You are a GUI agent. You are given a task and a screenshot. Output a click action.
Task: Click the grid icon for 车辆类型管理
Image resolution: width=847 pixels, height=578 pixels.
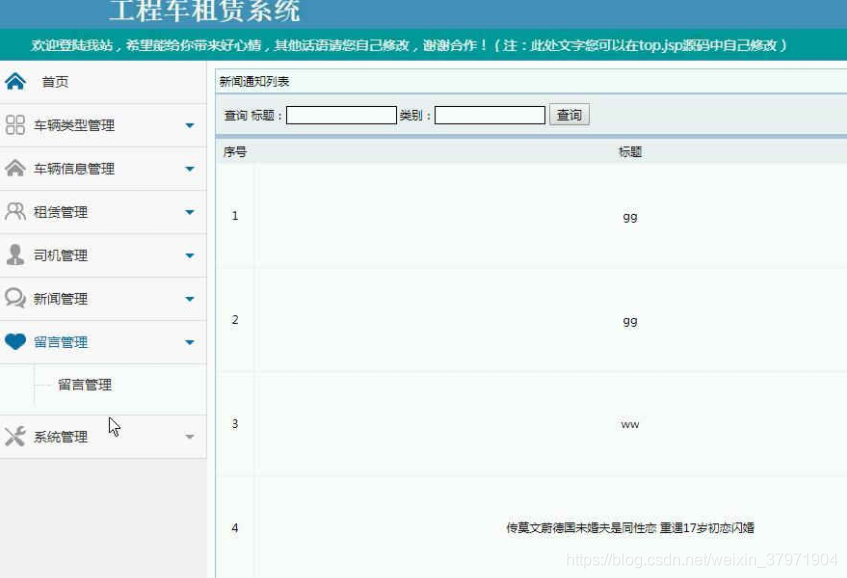pos(15,125)
